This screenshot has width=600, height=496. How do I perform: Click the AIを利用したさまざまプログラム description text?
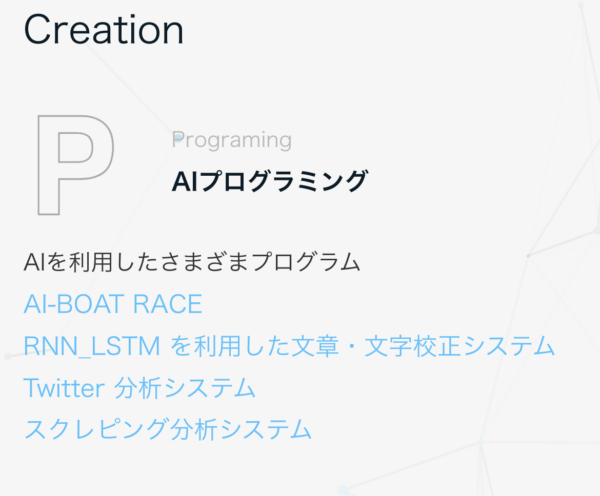coord(192,262)
